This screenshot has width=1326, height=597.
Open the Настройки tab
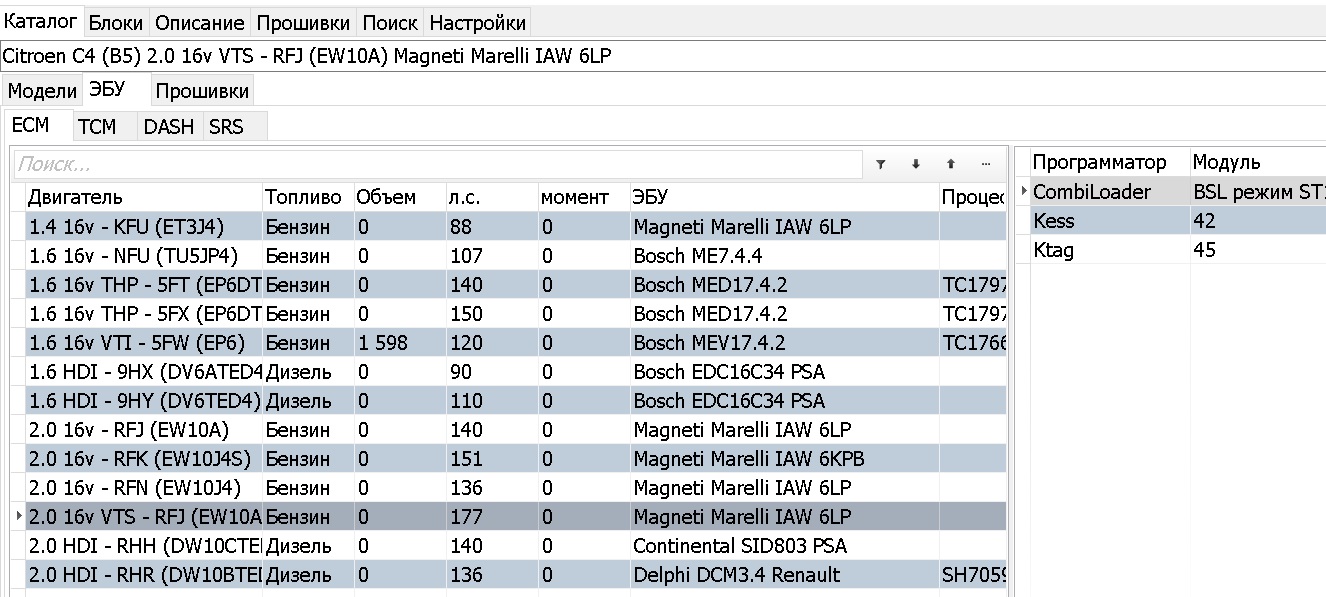coord(477,22)
